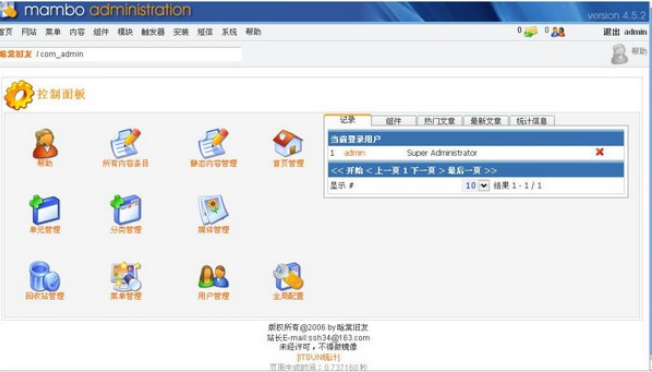Click the online users icon in the header
This screenshot has width=652, height=372.
[x=558, y=32]
